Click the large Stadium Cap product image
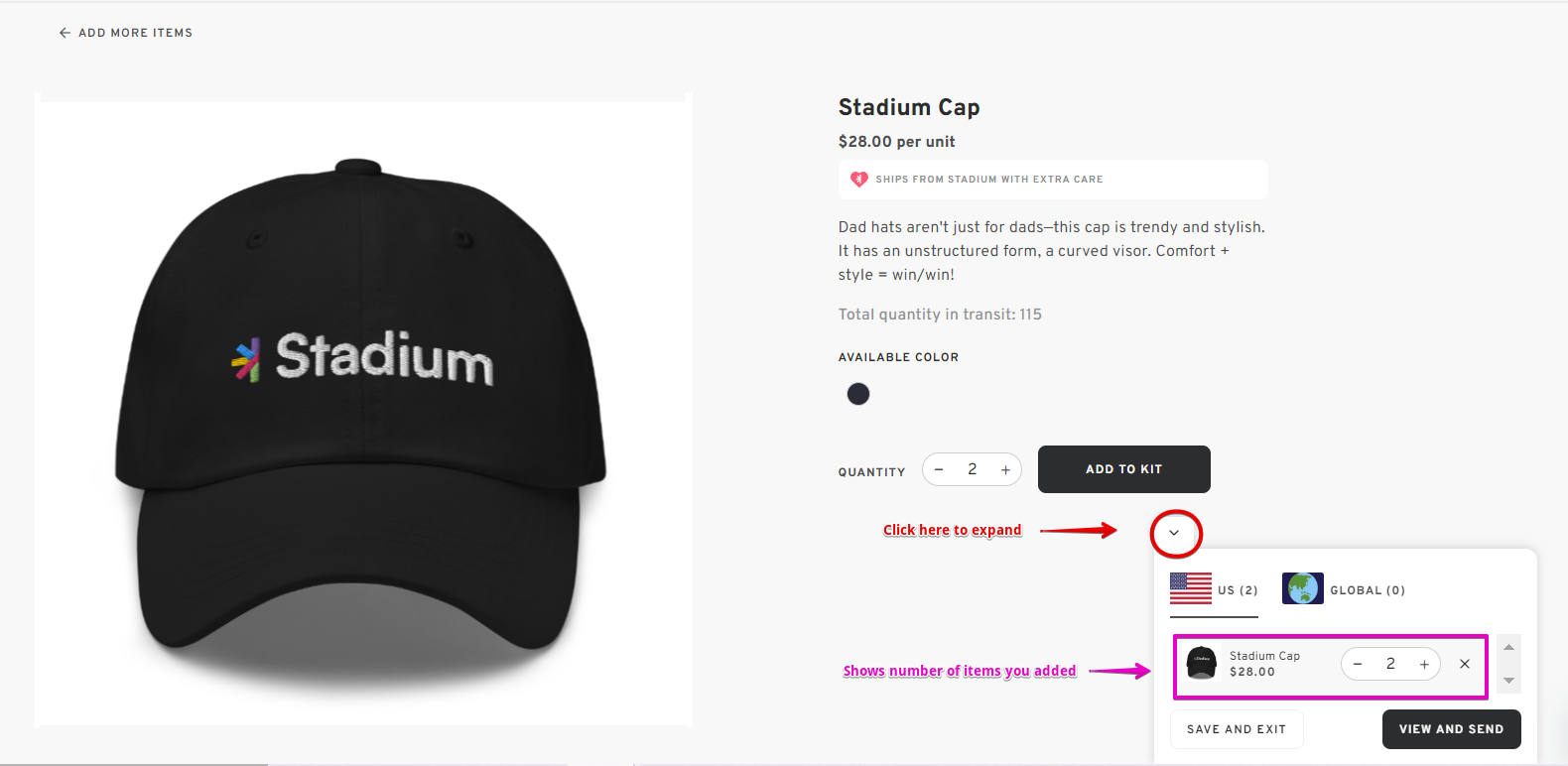The width and height of the screenshot is (1568, 766). coord(363,409)
